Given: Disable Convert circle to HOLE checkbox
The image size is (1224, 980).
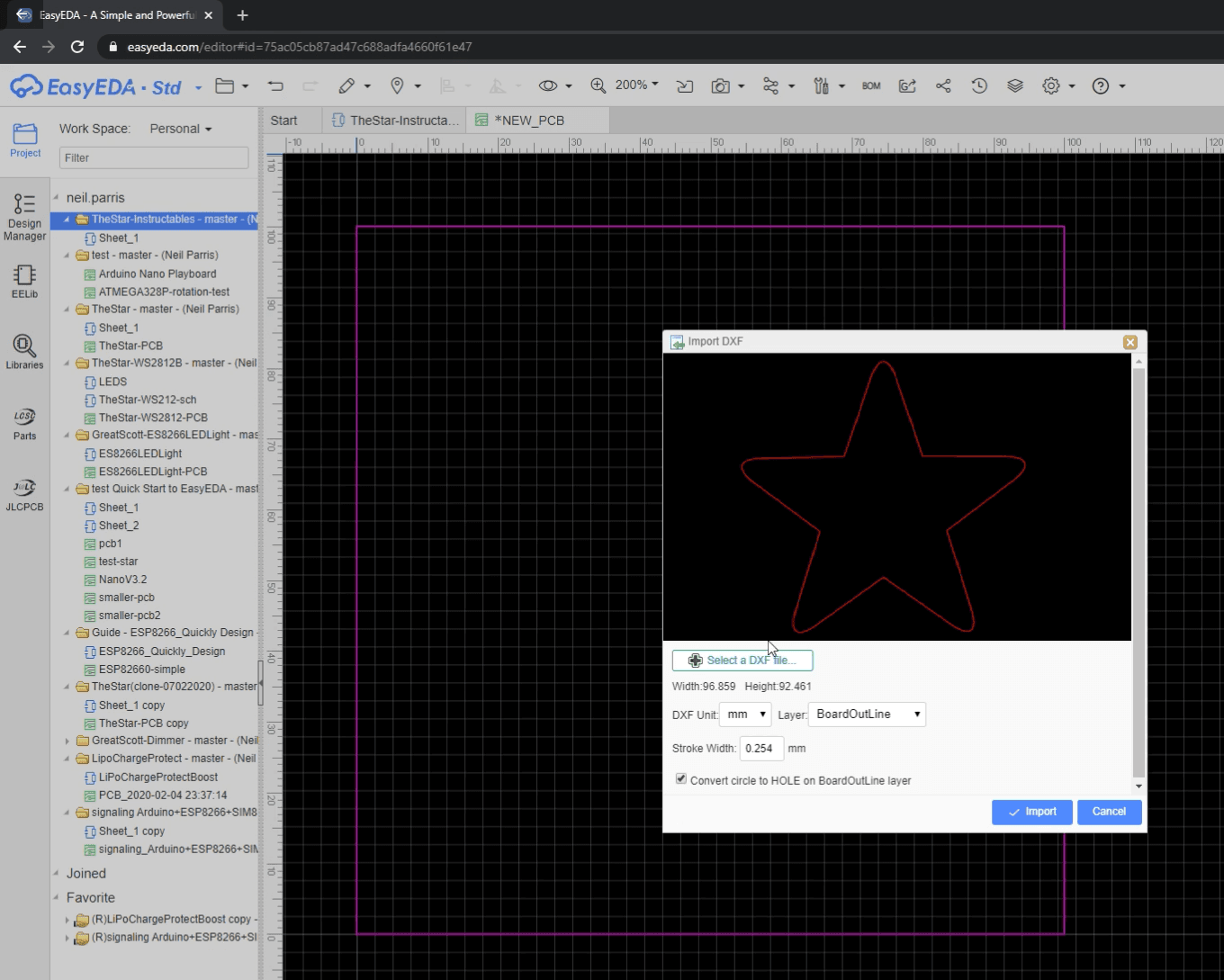Looking at the screenshot, I should (x=681, y=778).
